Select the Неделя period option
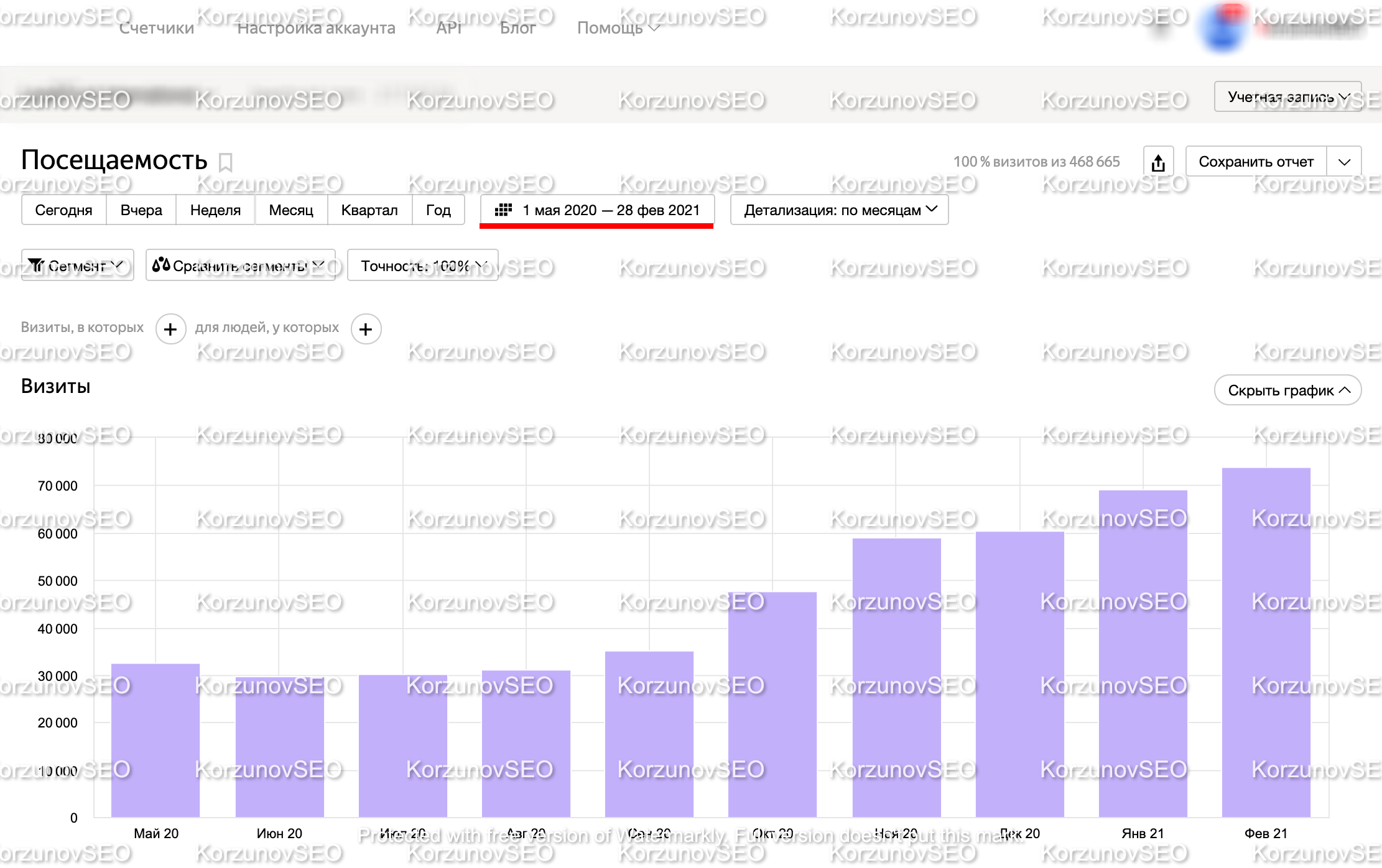 (215, 210)
